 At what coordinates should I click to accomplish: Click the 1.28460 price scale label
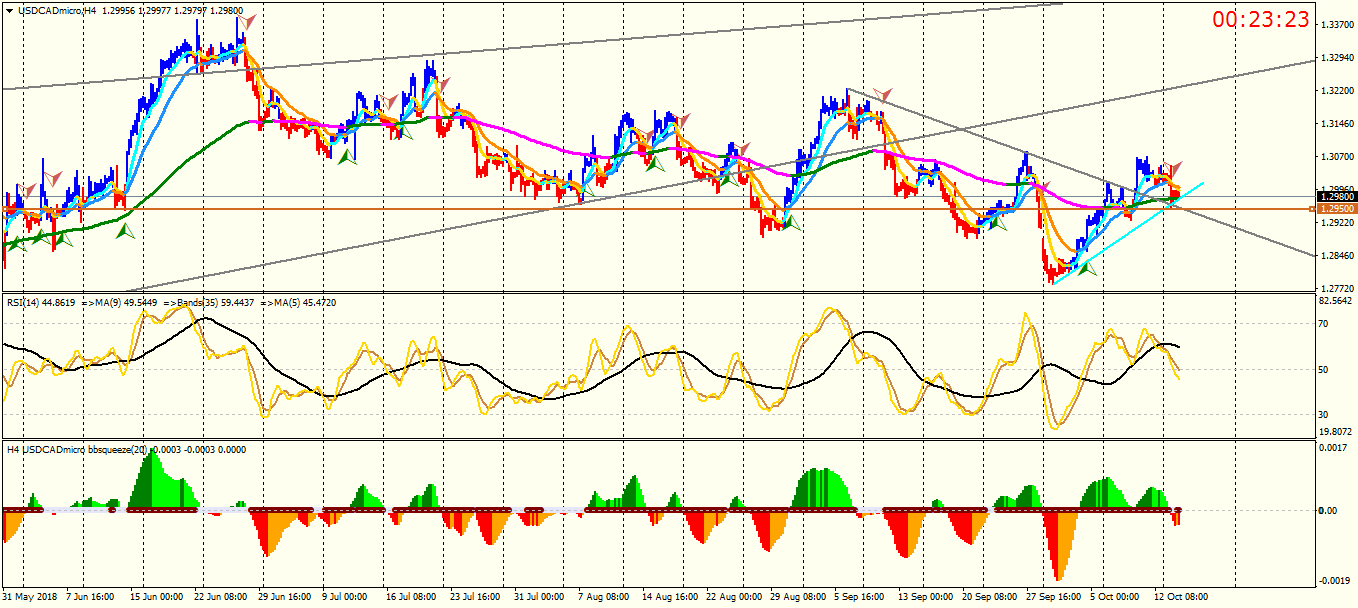[1337, 256]
